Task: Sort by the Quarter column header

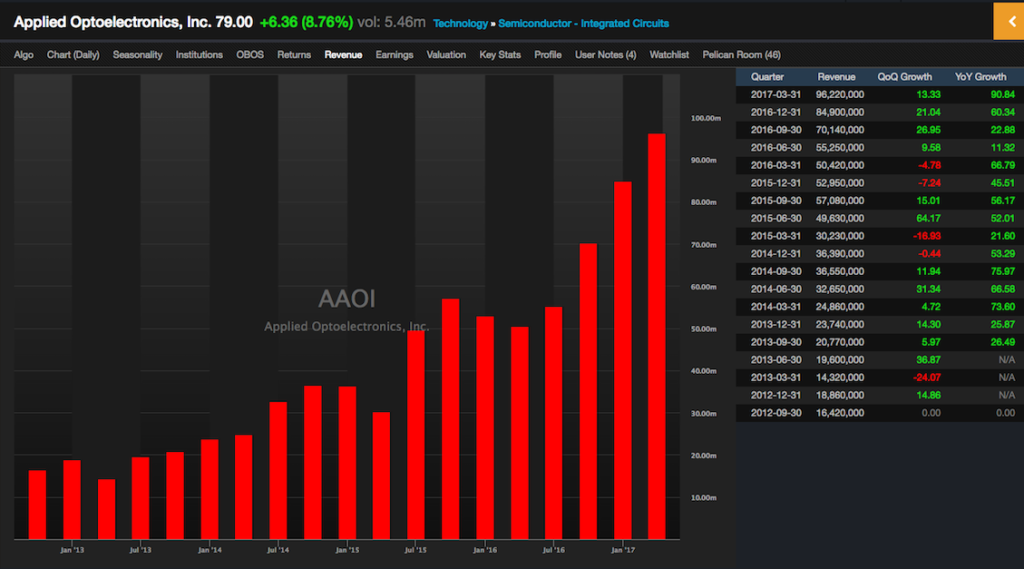Action: click(x=767, y=77)
